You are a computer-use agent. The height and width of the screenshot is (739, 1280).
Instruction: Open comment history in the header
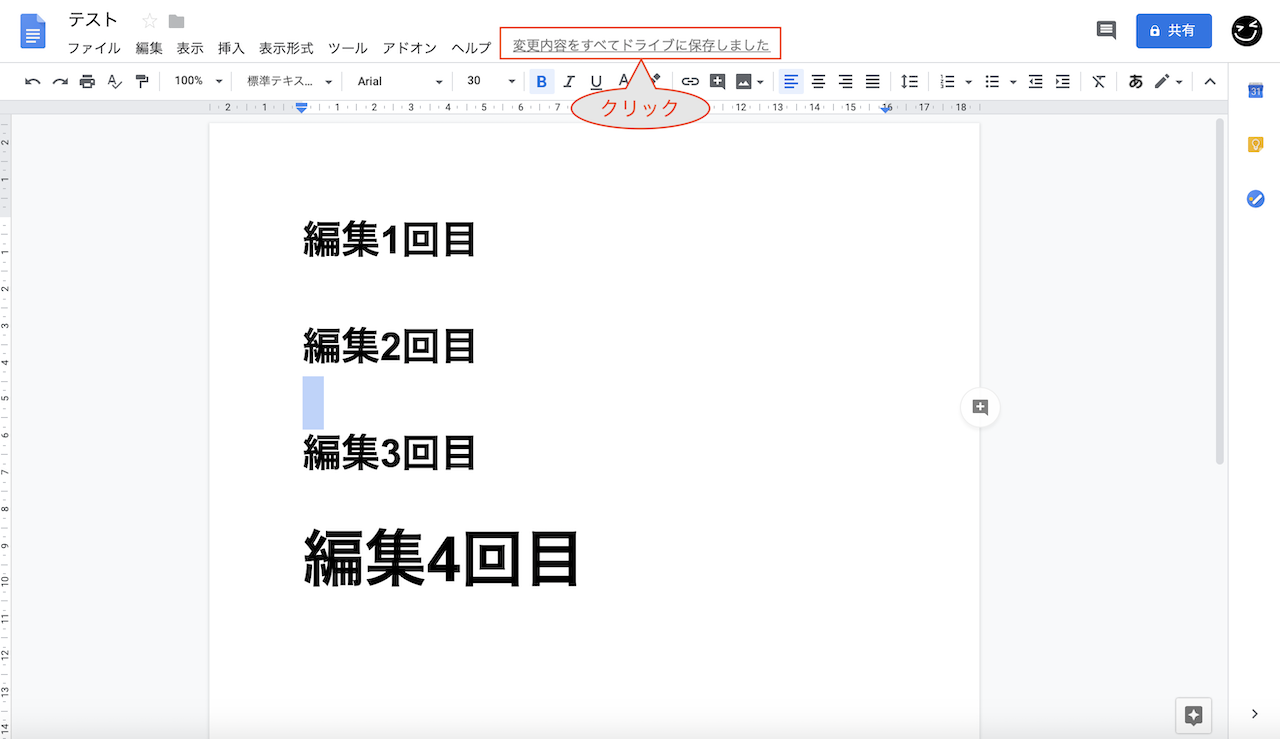(x=1106, y=30)
